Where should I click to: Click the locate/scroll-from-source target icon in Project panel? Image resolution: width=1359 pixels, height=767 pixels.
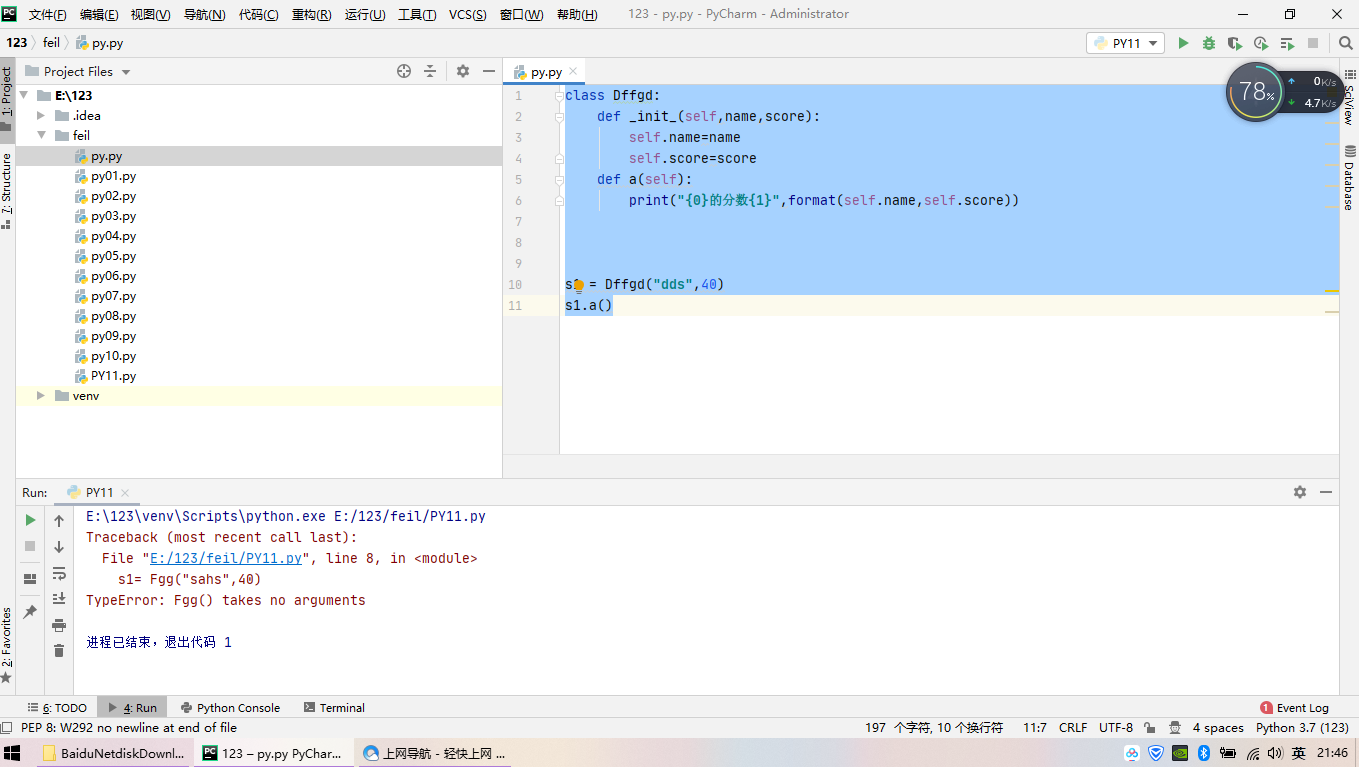(404, 71)
